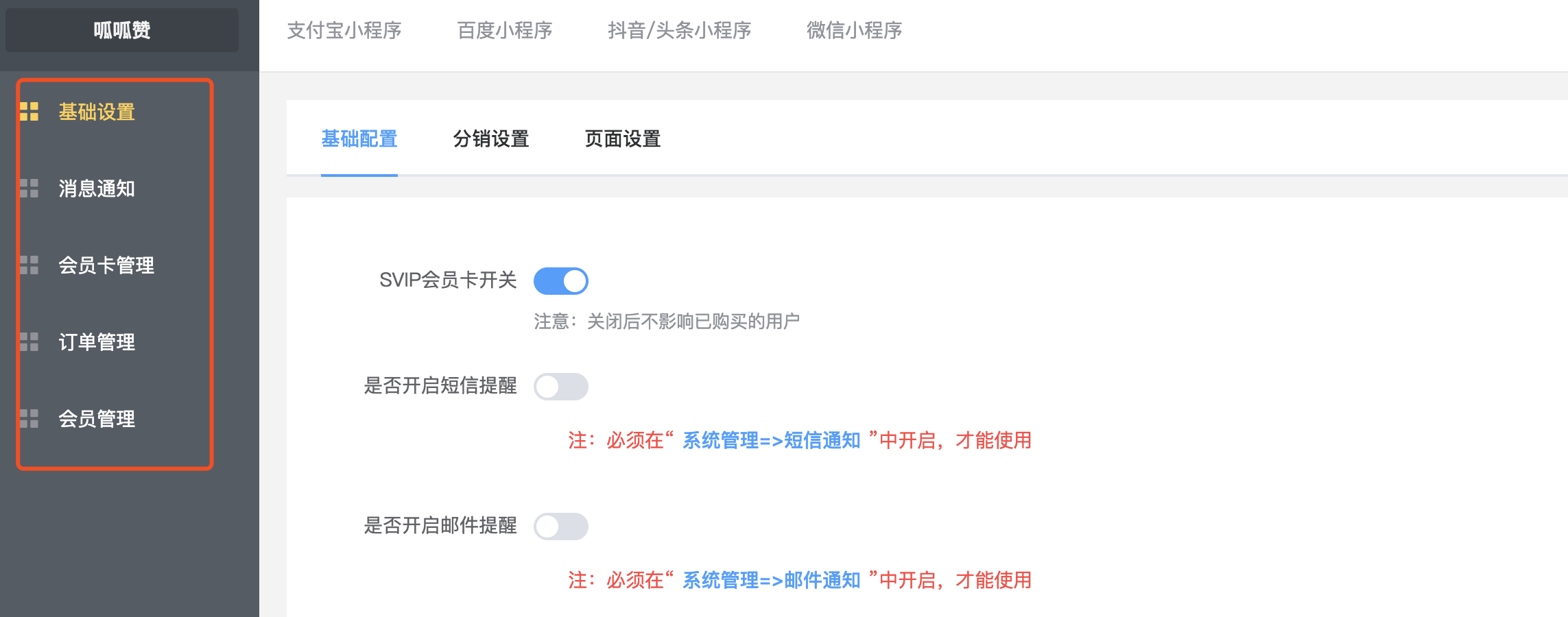The height and width of the screenshot is (617, 1568).
Task: Open 百度小程序 in top navigation
Action: click(505, 30)
